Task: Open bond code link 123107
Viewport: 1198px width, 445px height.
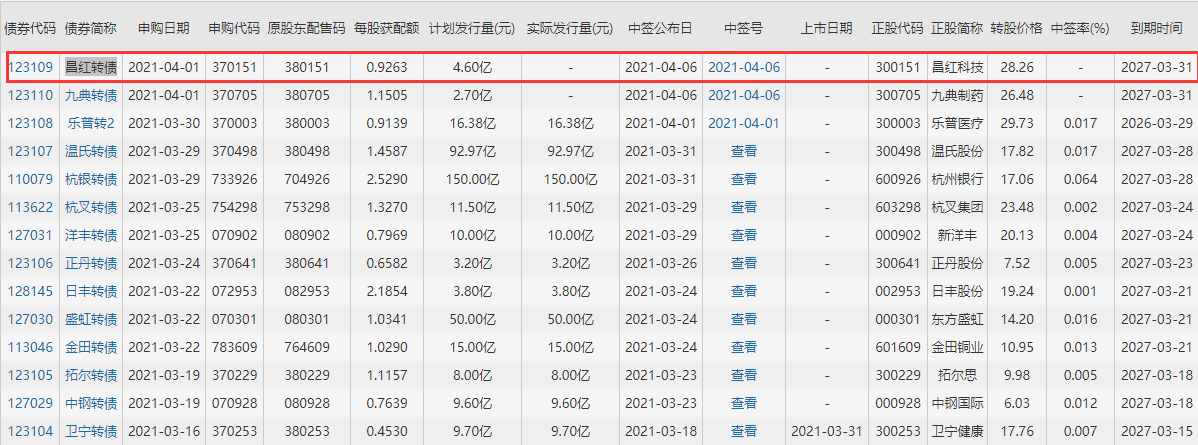Action: pos(31,151)
